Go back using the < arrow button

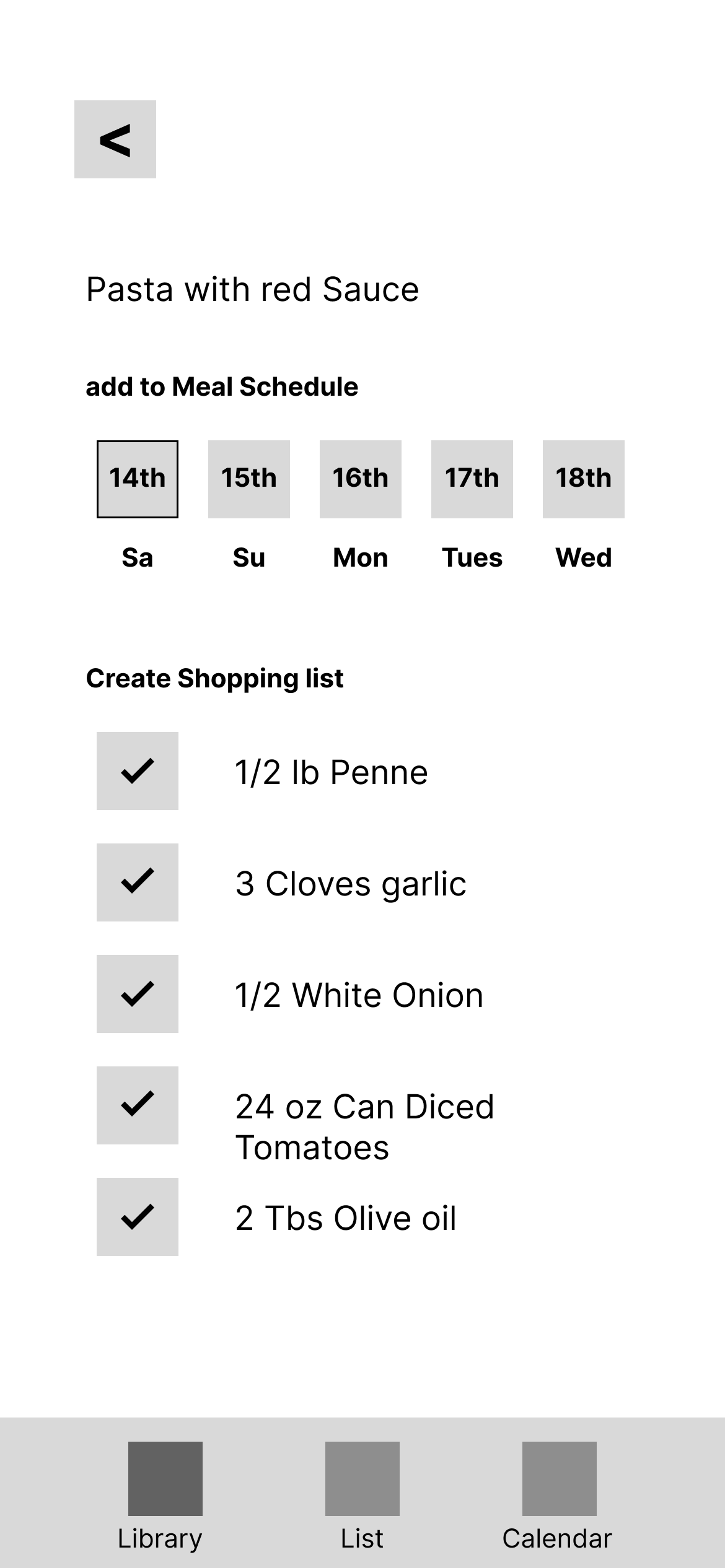[115, 139]
